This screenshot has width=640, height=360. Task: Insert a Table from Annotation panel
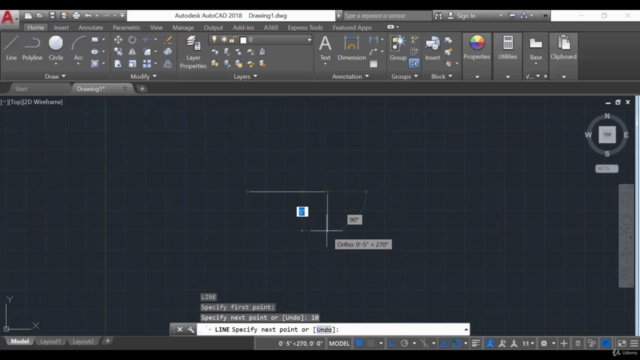373,64
